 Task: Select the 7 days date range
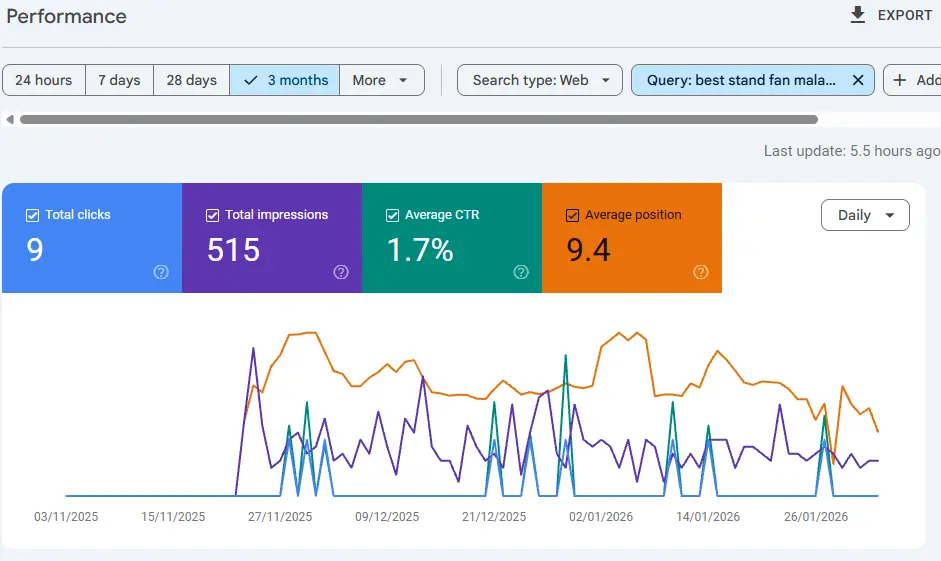pos(119,80)
